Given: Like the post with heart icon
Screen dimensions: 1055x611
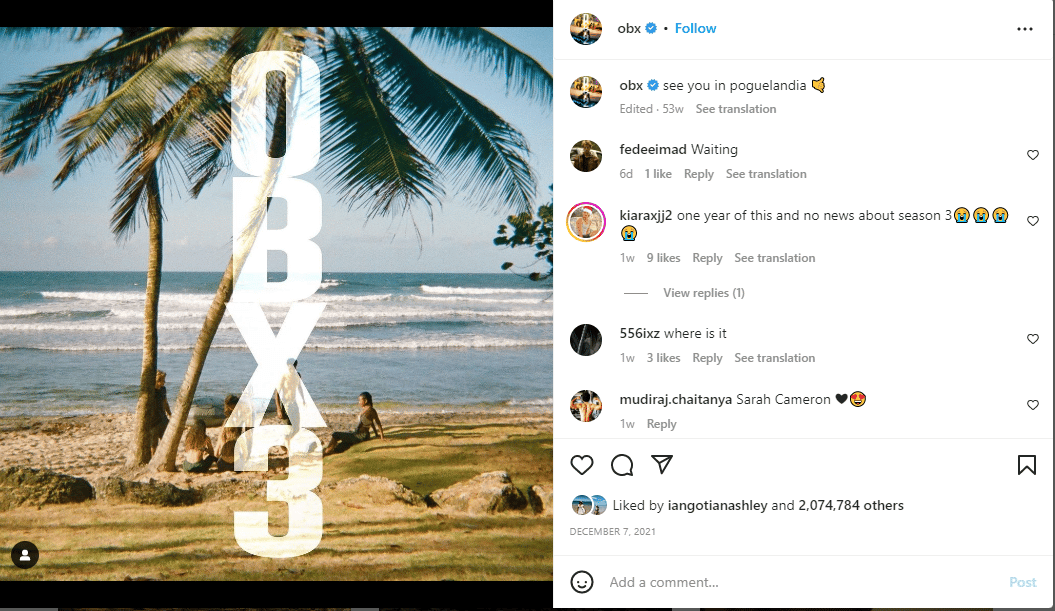Looking at the screenshot, I should click(582, 465).
